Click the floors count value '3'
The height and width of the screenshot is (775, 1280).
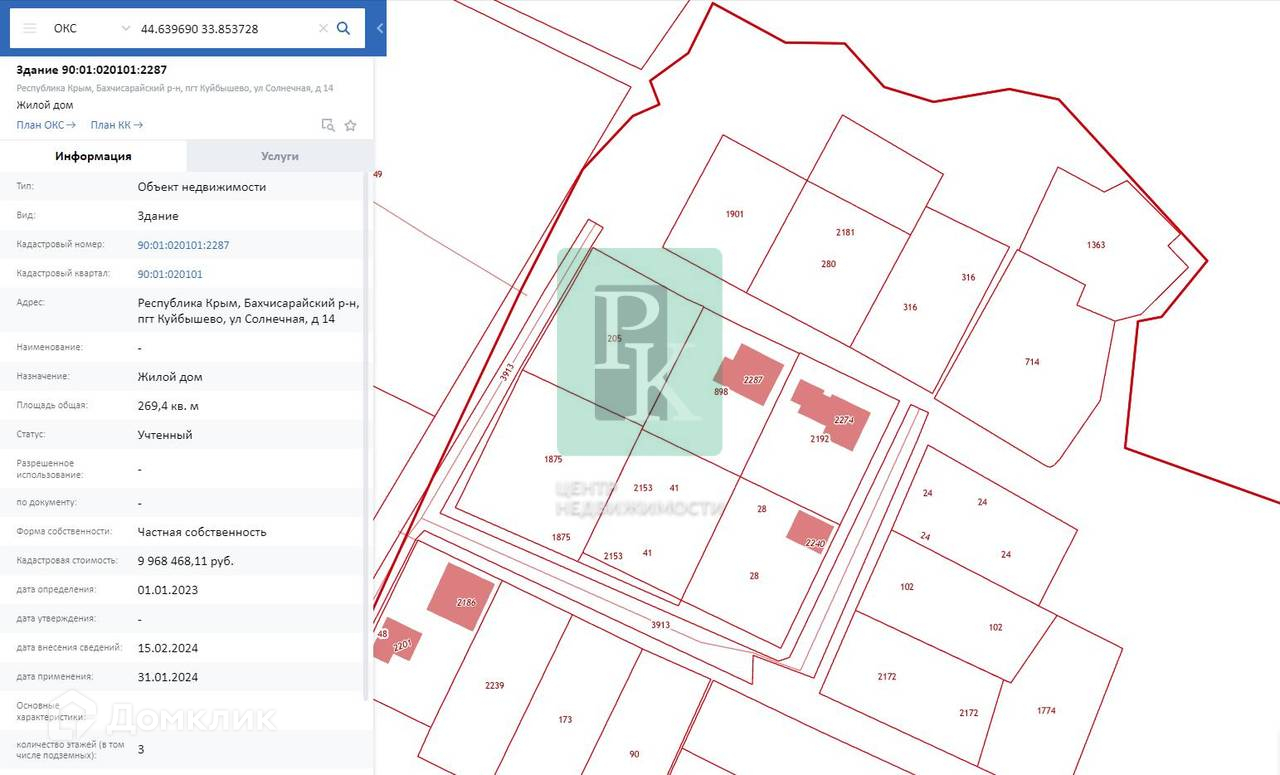coord(141,748)
